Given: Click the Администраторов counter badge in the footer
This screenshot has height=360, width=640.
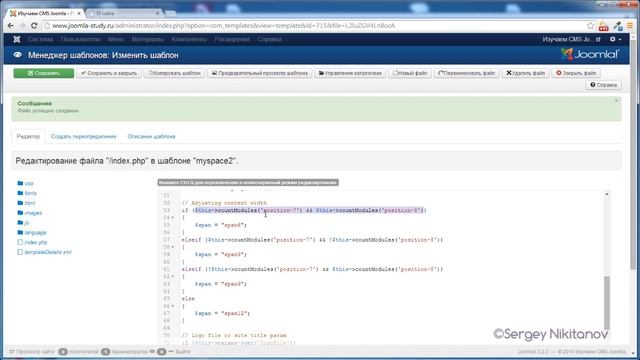Looking at the screenshot, I should [105, 351].
